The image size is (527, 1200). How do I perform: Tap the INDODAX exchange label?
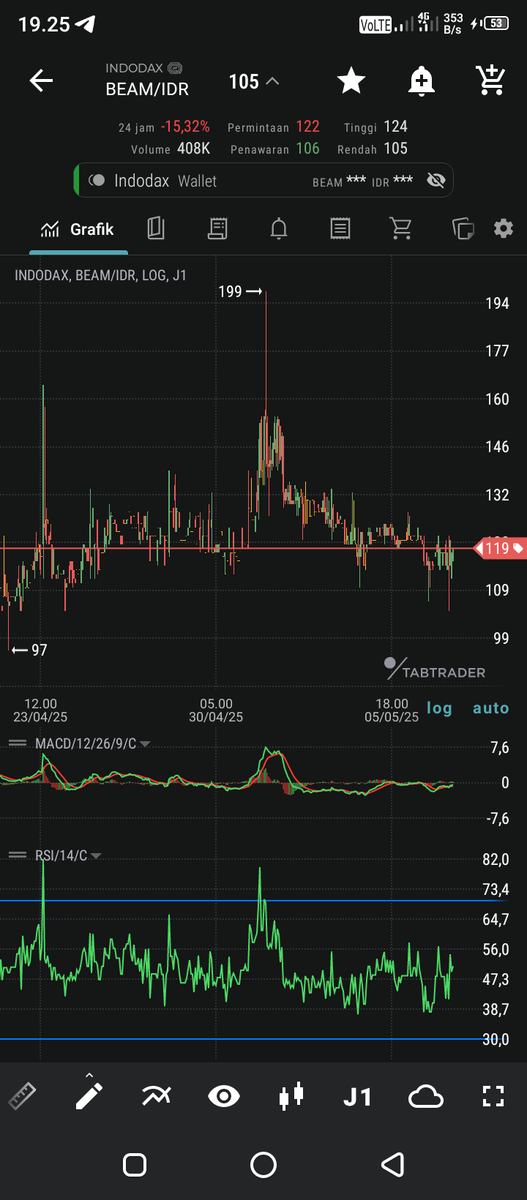point(134,68)
